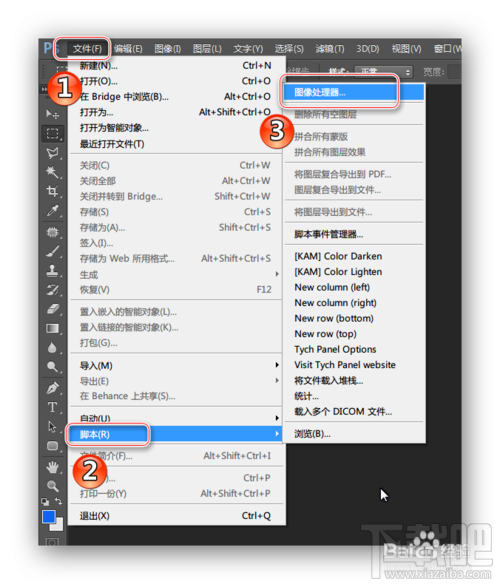500x584 pixels.
Task: Open the 图层(L) menu
Action: coord(207,49)
